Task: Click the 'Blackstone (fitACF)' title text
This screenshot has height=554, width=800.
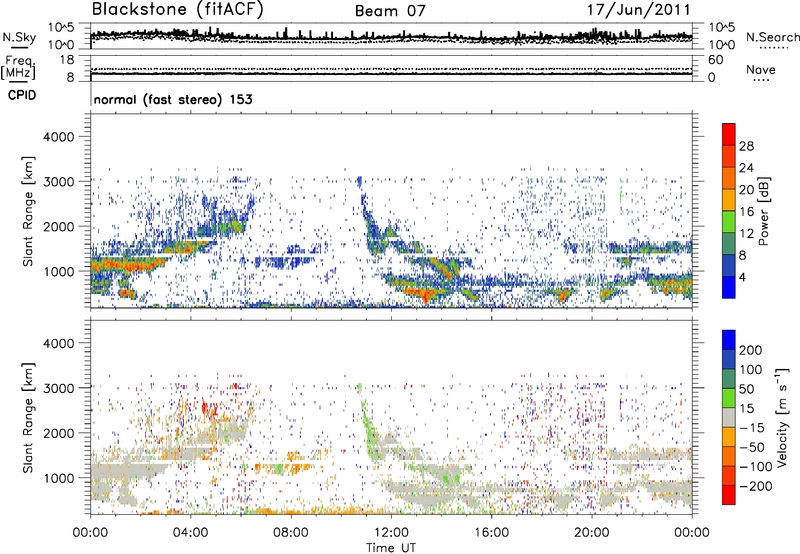Action: tap(178, 10)
